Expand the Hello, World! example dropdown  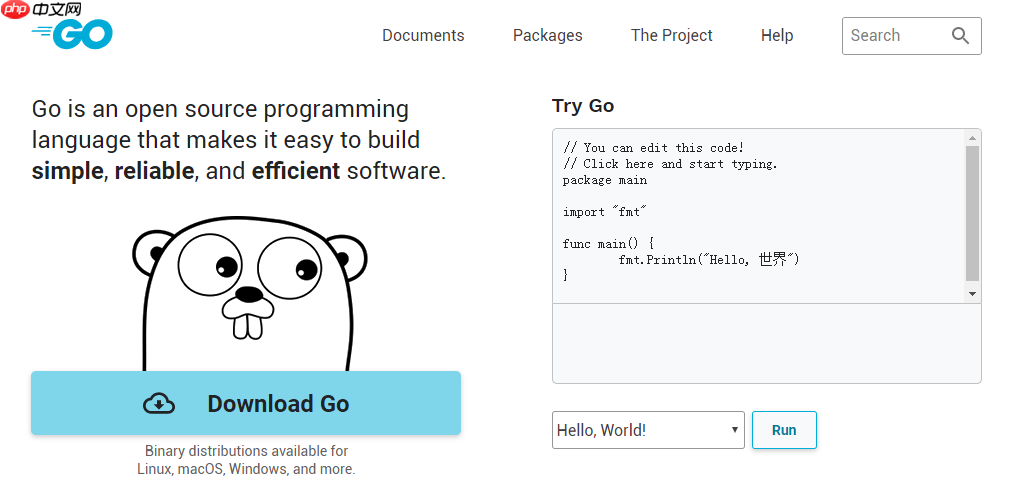[648, 430]
